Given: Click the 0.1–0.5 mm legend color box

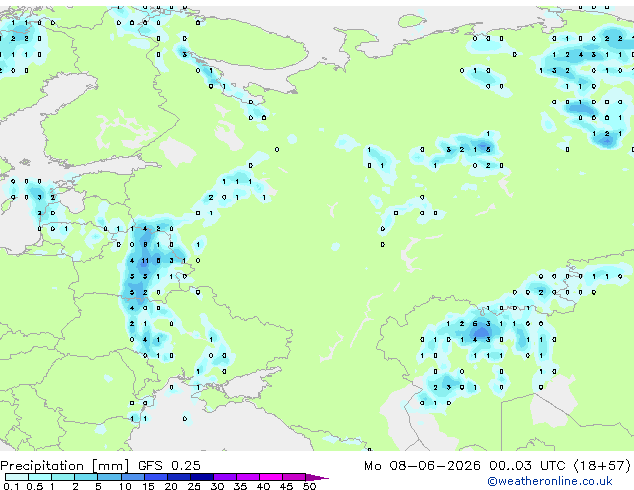Looking at the screenshot, I should click(17, 477).
